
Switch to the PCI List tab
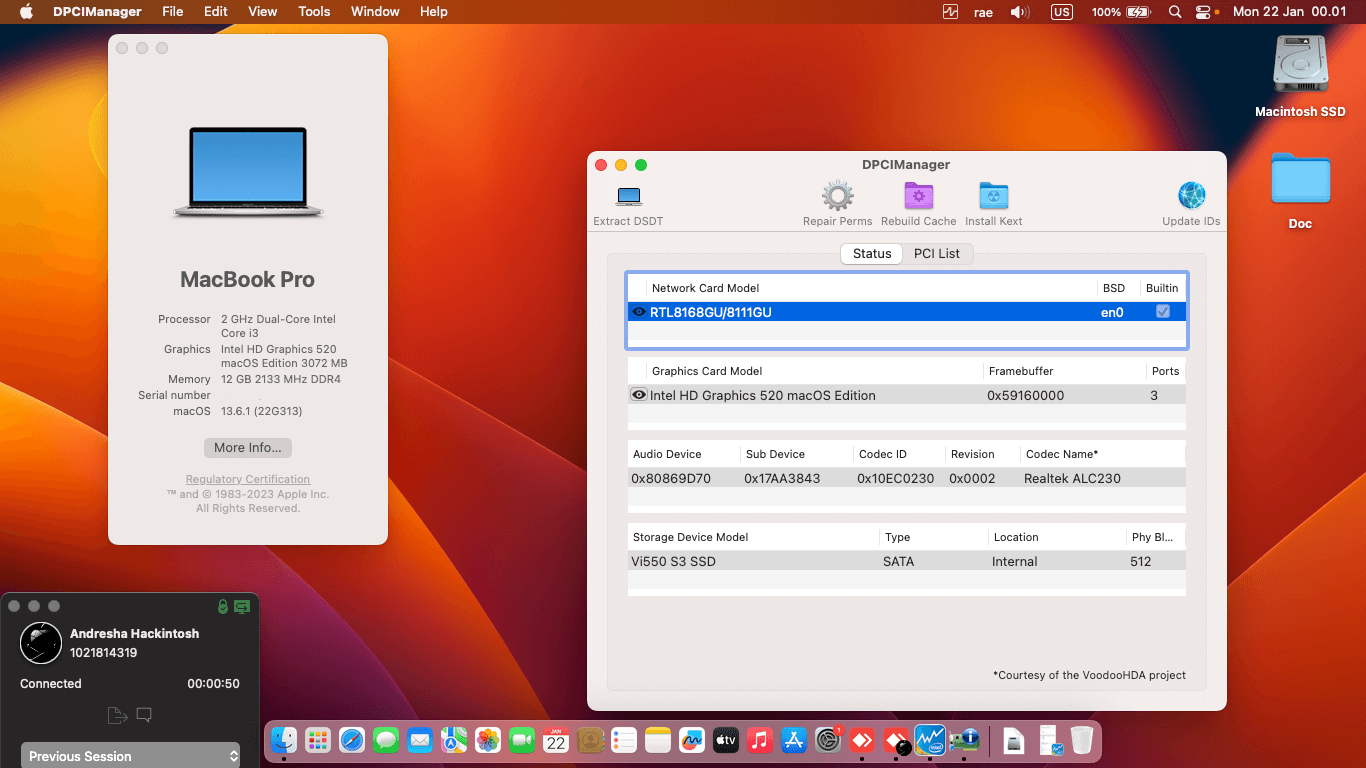937,253
